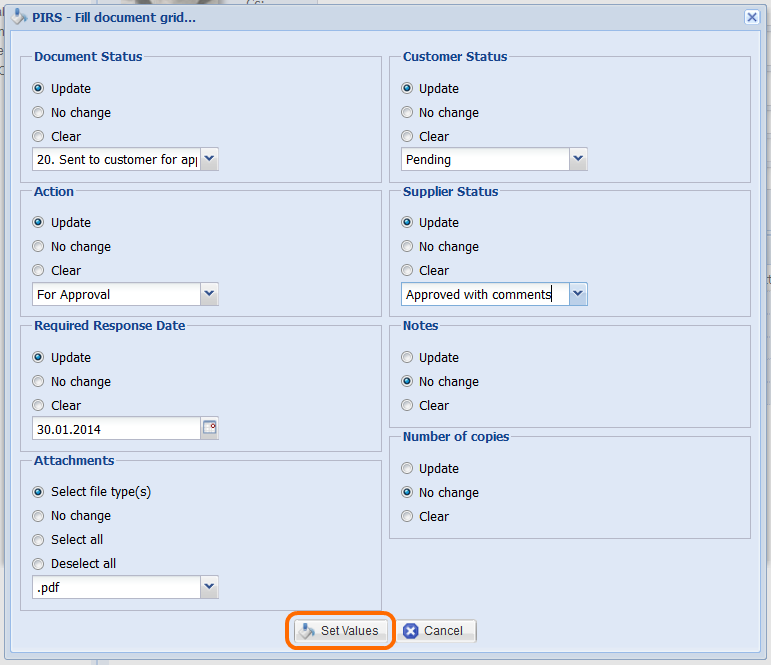Open the Action dropdown list
The image size is (771, 665).
(209, 294)
